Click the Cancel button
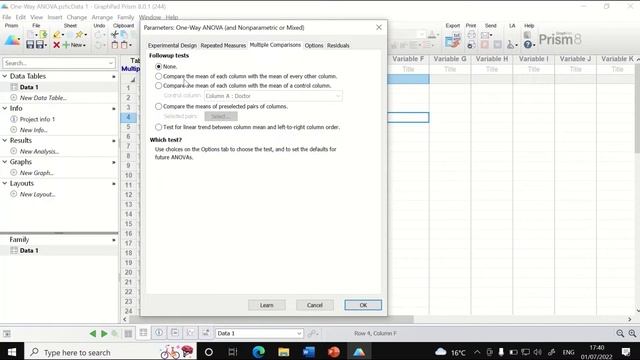 coord(315,305)
